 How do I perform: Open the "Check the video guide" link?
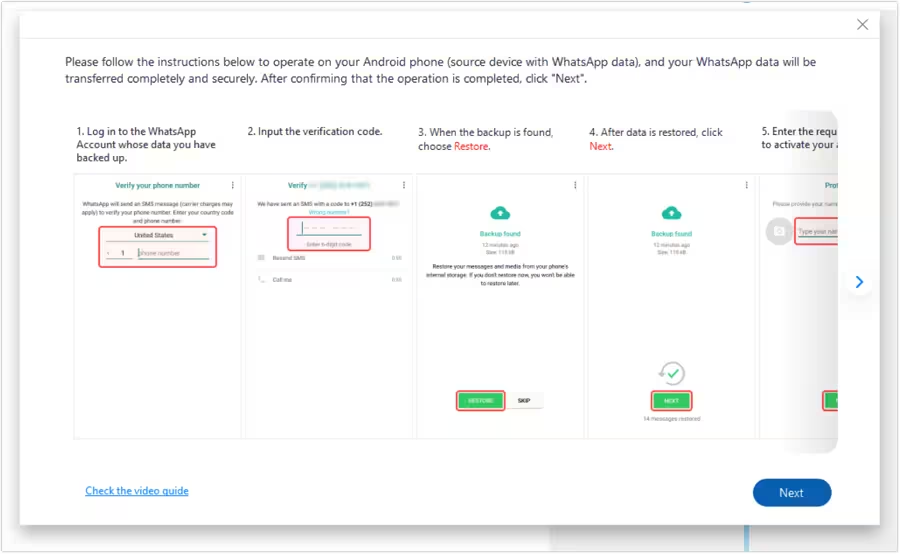pyautogui.click(x=137, y=491)
